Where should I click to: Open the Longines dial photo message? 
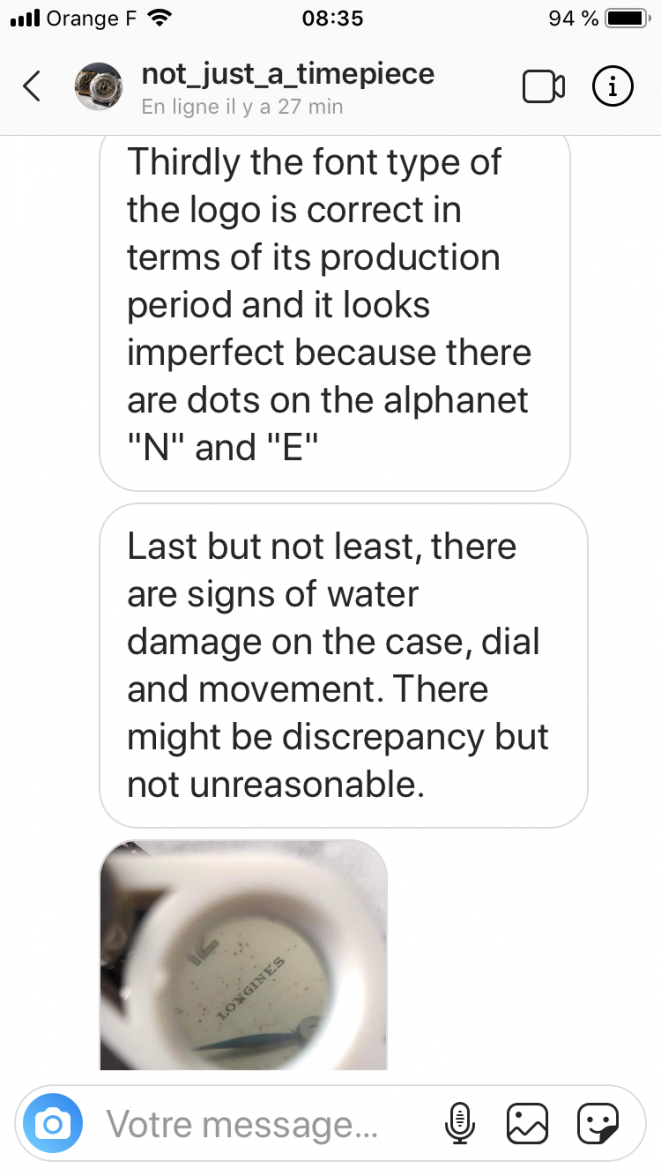tap(244, 955)
